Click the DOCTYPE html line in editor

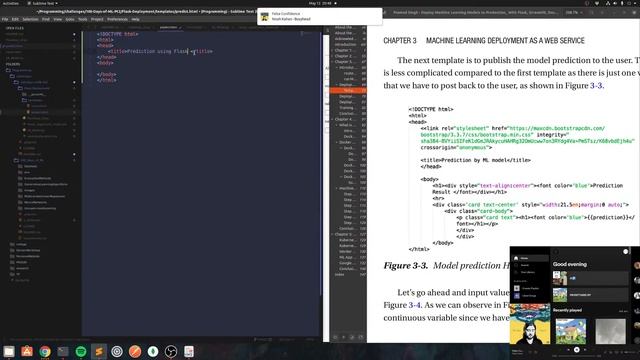point(118,34)
